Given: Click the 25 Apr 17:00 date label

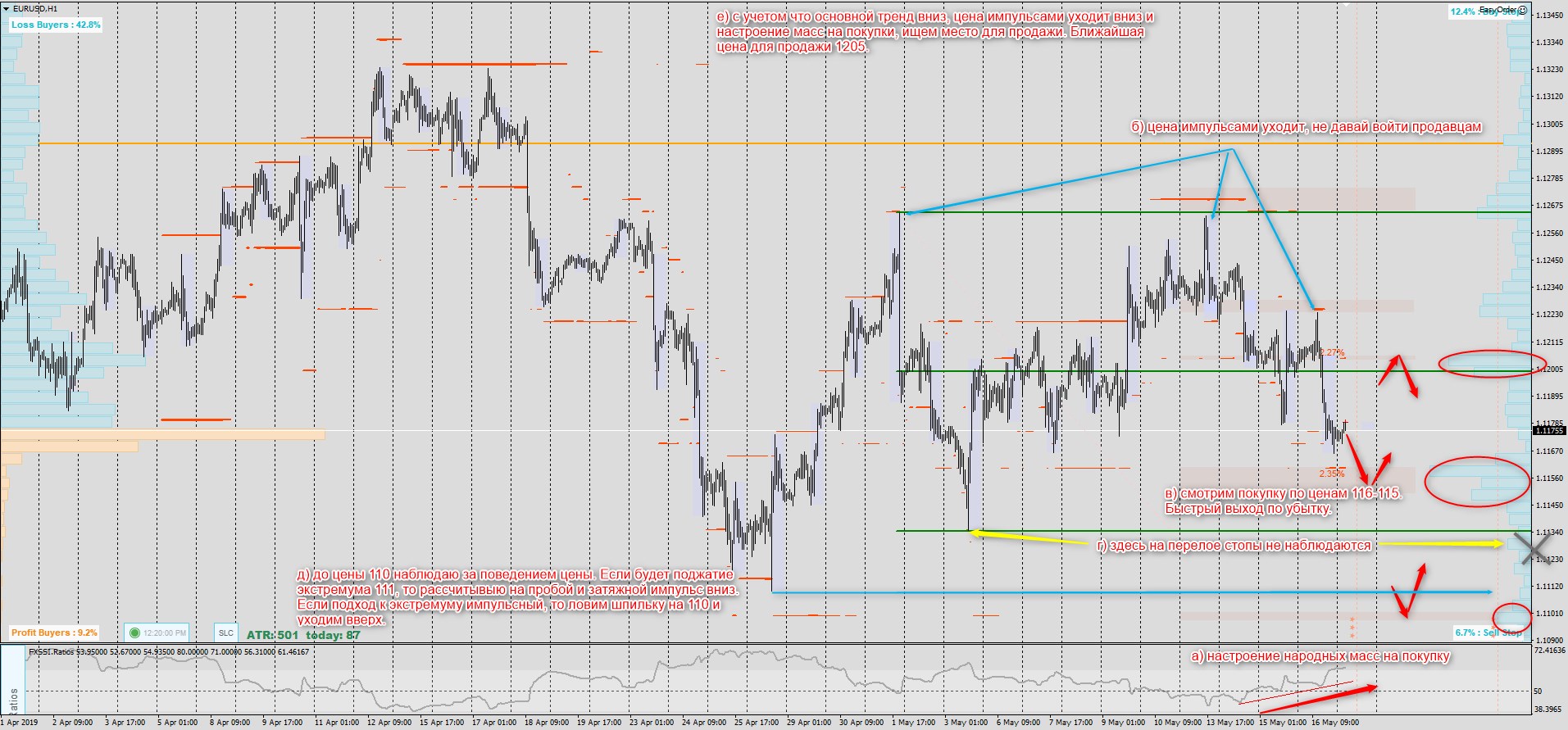Looking at the screenshot, I should click(757, 723).
